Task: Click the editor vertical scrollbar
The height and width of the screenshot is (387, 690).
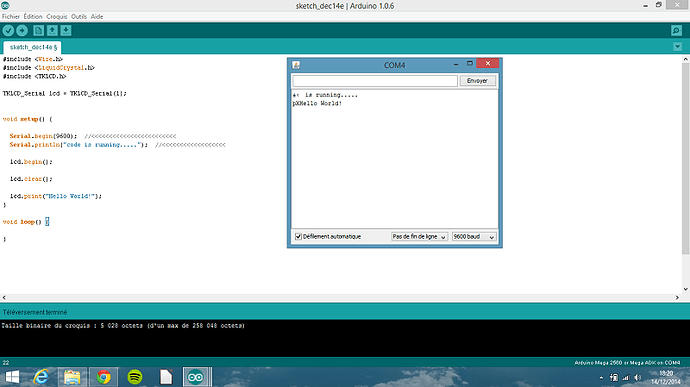Action: pyautogui.click(x=685, y=158)
